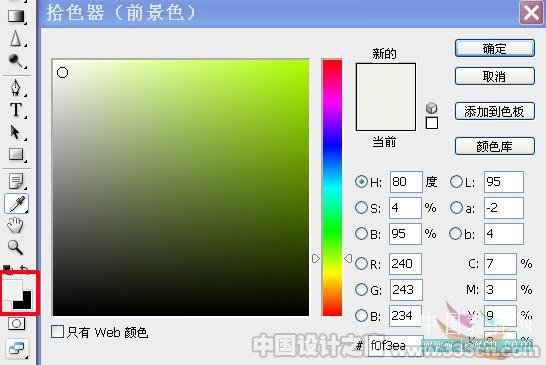The image size is (546, 365).
Task: Click the 确定 button
Action: (494, 48)
